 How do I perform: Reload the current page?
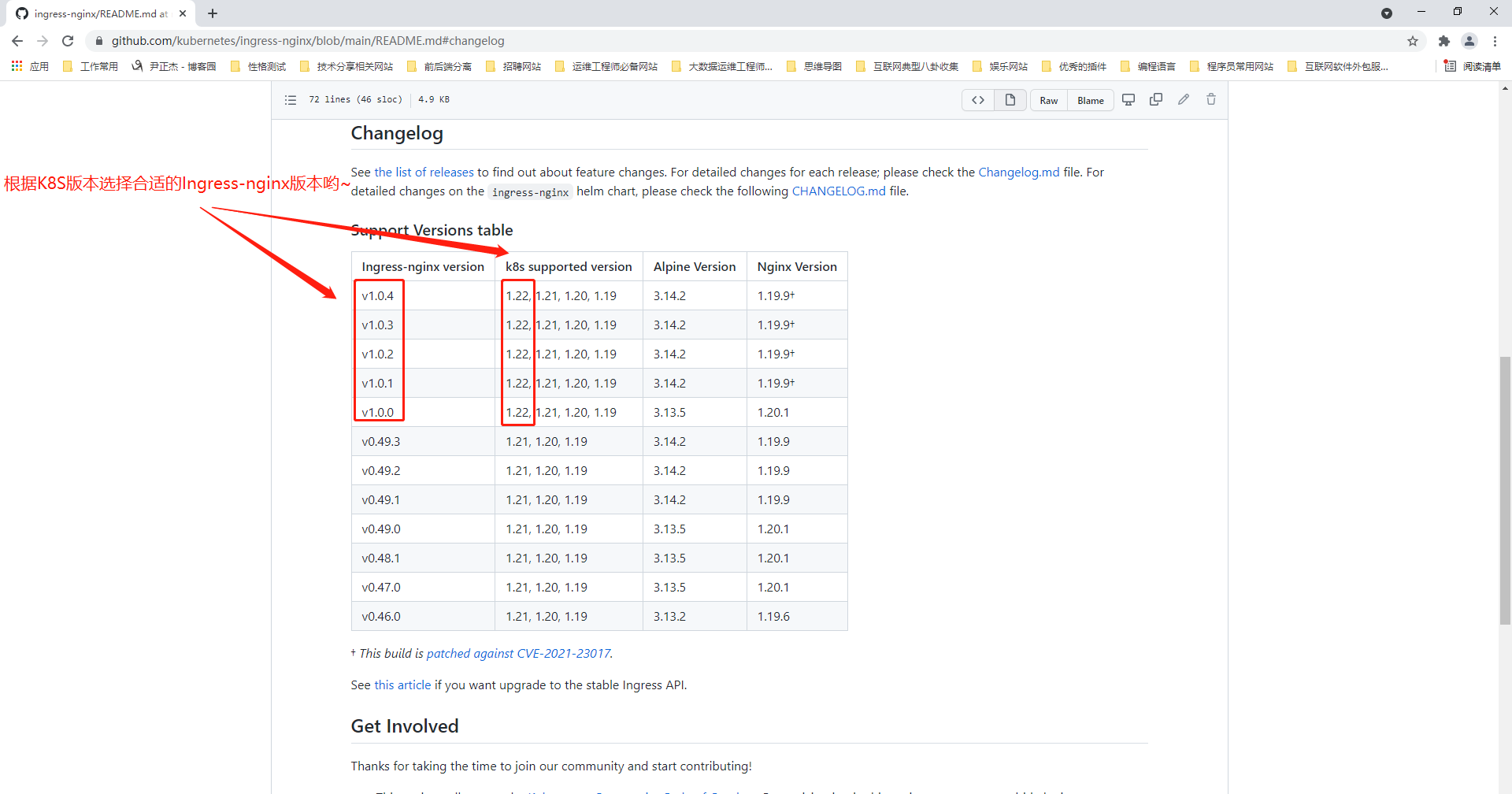point(68,41)
